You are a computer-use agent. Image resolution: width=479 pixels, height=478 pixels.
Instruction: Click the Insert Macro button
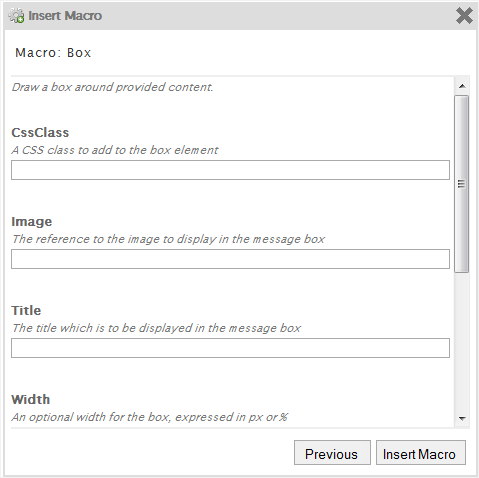[x=421, y=453]
